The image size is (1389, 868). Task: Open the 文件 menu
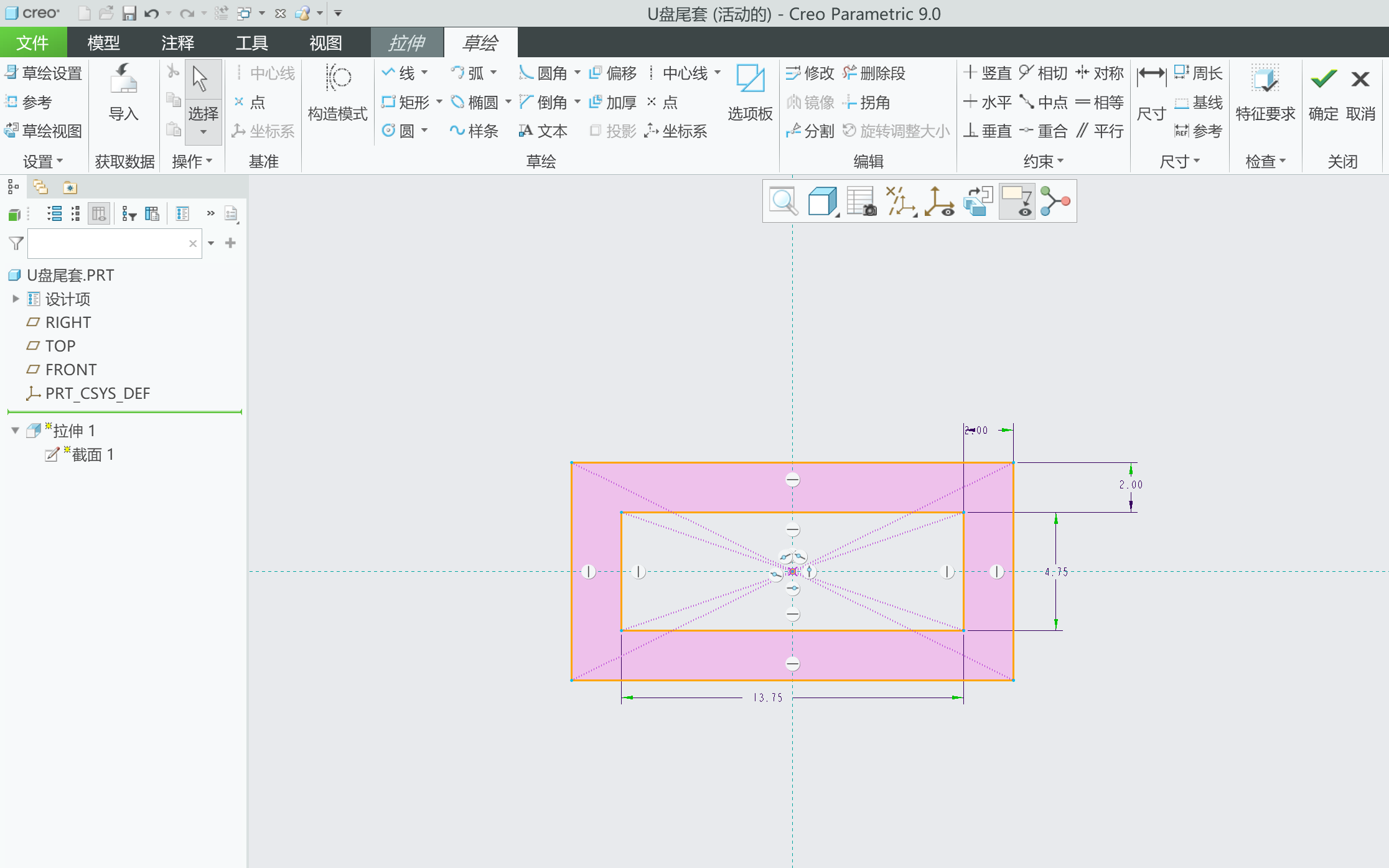click(x=32, y=42)
